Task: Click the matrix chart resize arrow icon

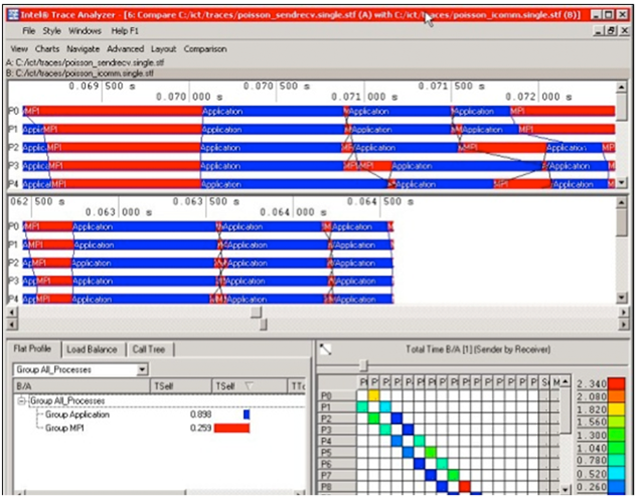Action: 325,349
